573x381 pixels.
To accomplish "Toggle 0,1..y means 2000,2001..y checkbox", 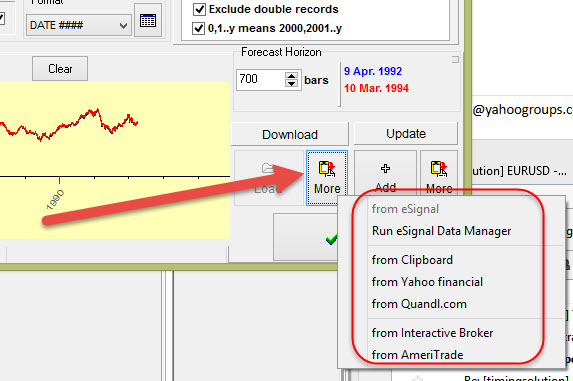I will [x=198, y=28].
